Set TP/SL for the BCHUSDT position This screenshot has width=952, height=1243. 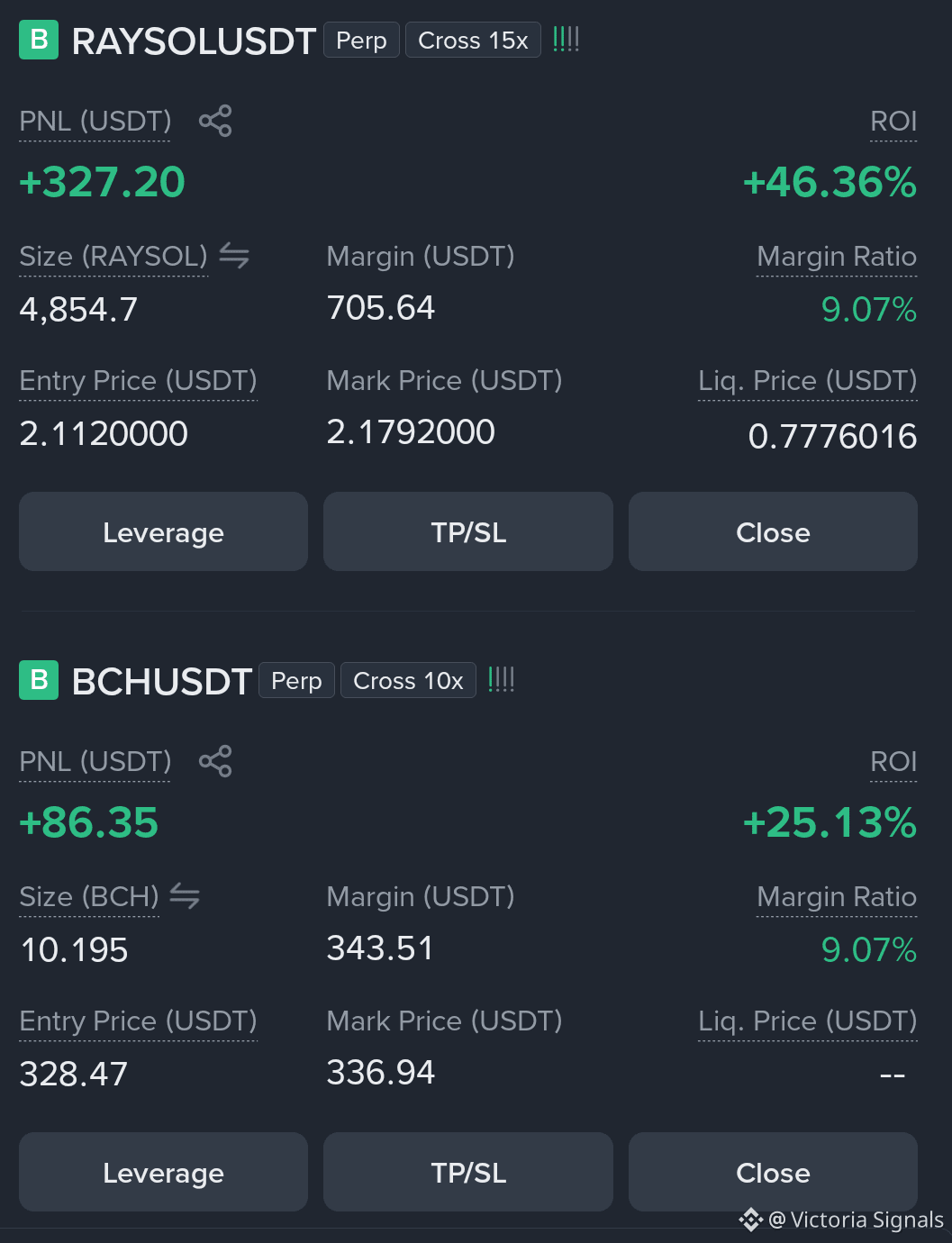468,1172
